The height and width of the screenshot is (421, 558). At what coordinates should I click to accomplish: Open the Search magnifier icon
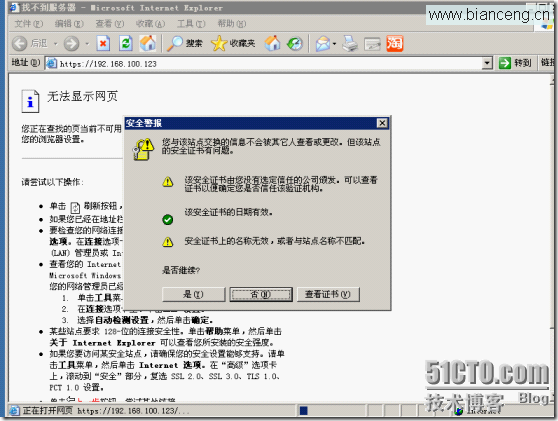(175, 43)
